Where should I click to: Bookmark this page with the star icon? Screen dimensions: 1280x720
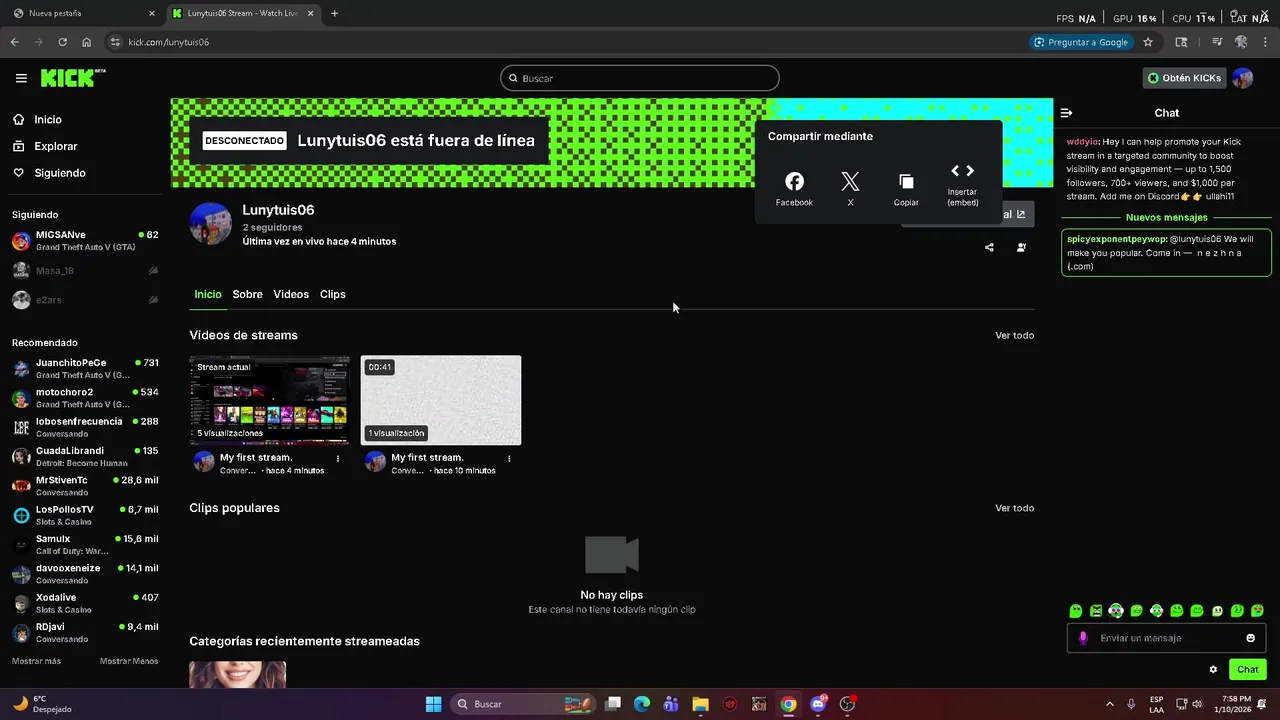pos(1148,42)
